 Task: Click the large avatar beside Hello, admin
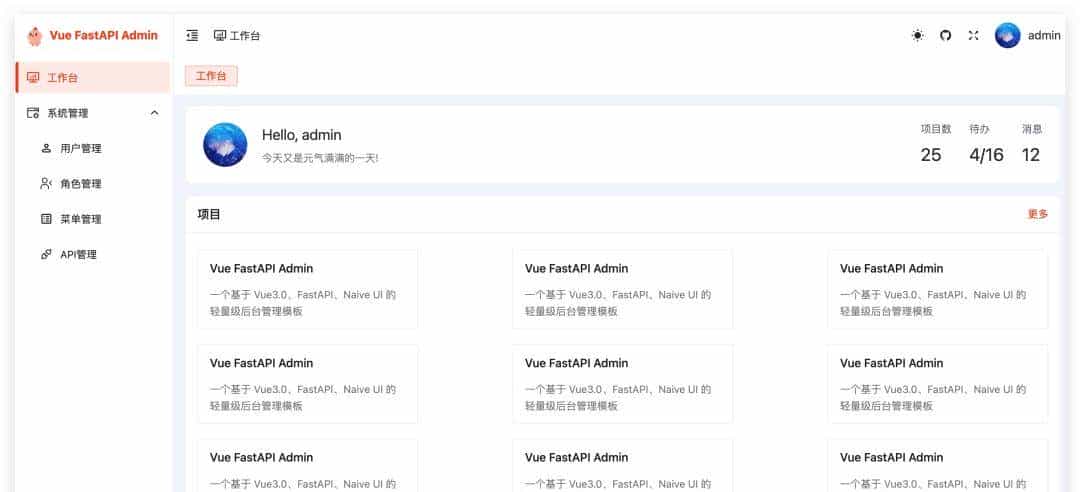tap(225, 145)
